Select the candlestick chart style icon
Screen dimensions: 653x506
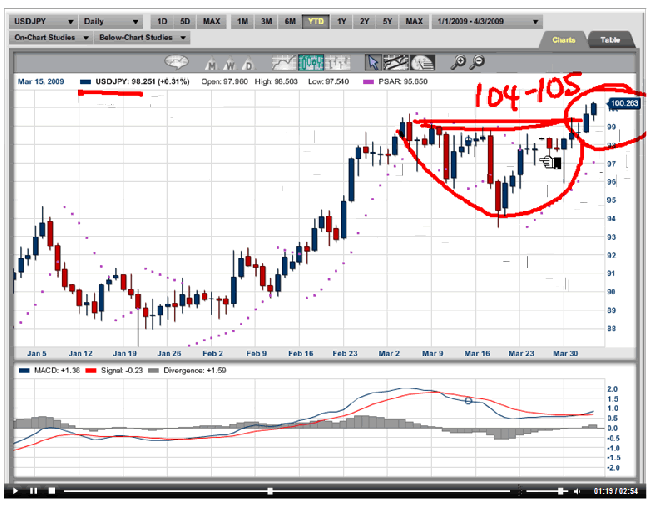(x=310, y=62)
